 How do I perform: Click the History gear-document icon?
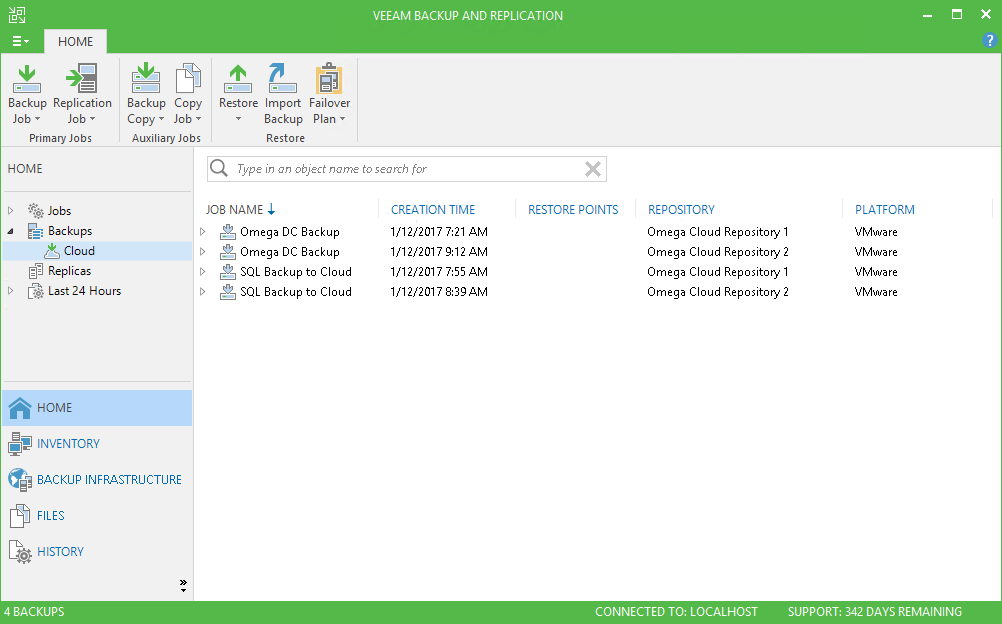coord(20,552)
